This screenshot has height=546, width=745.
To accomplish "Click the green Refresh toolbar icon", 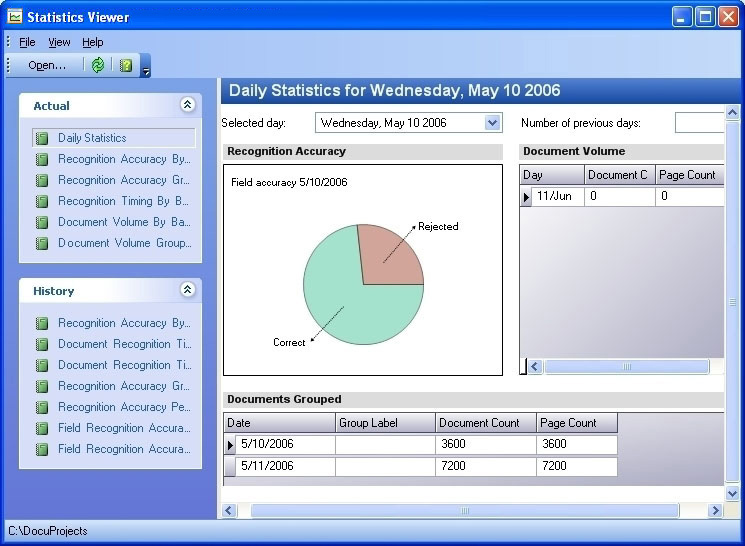I will coord(97,65).
